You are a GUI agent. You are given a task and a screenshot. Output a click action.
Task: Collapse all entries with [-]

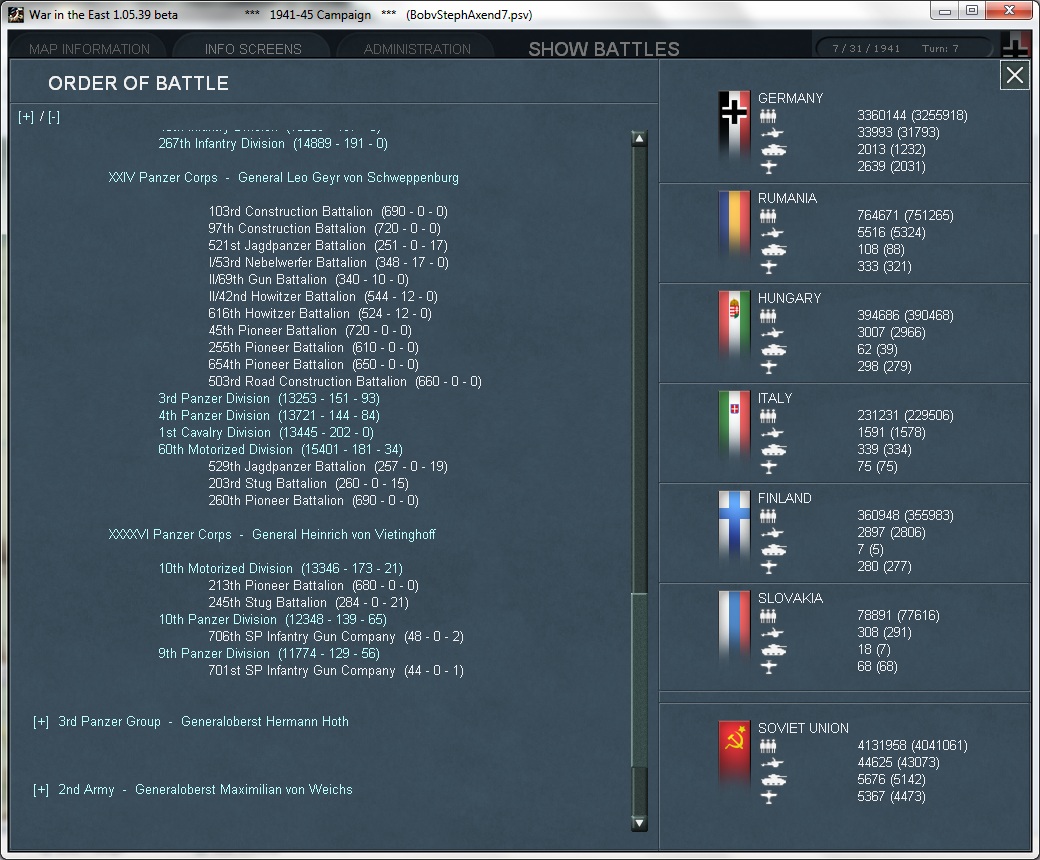54,117
